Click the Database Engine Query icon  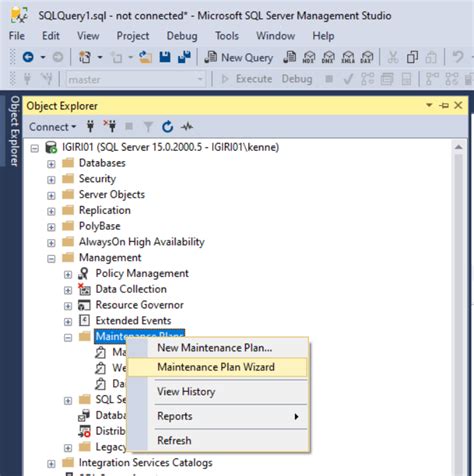290,57
